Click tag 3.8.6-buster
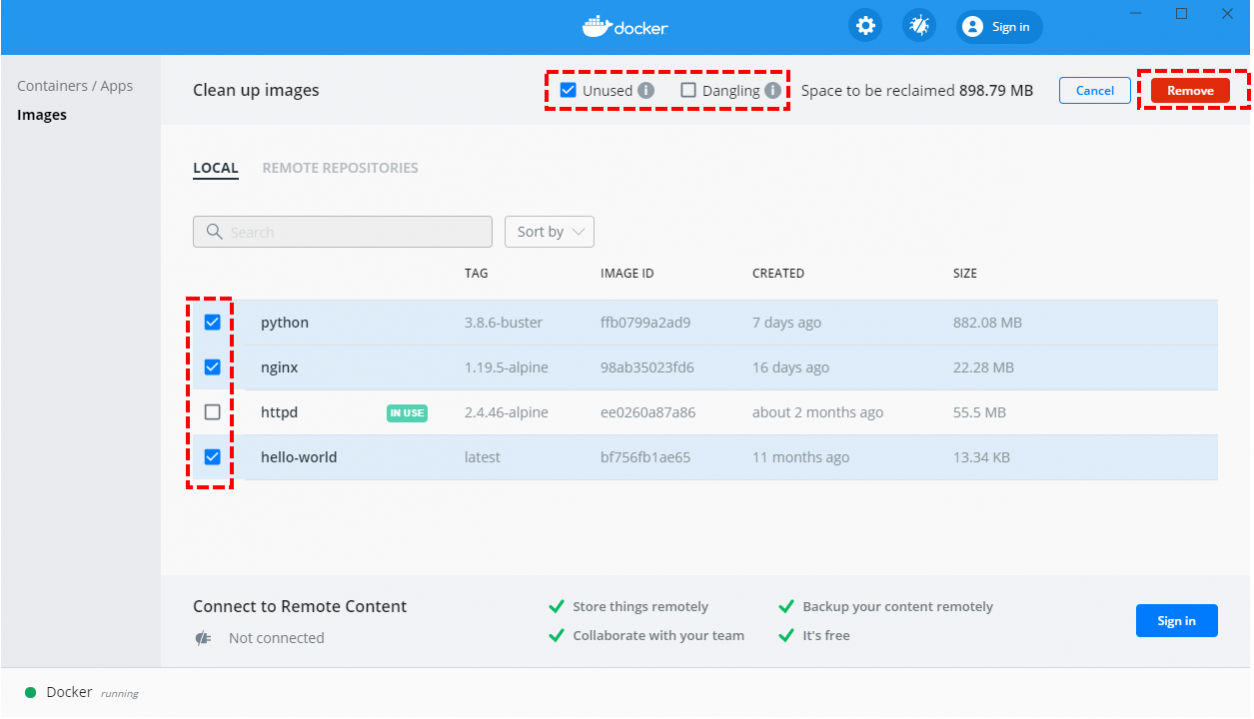The image size is (1254, 719). pos(504,322)
